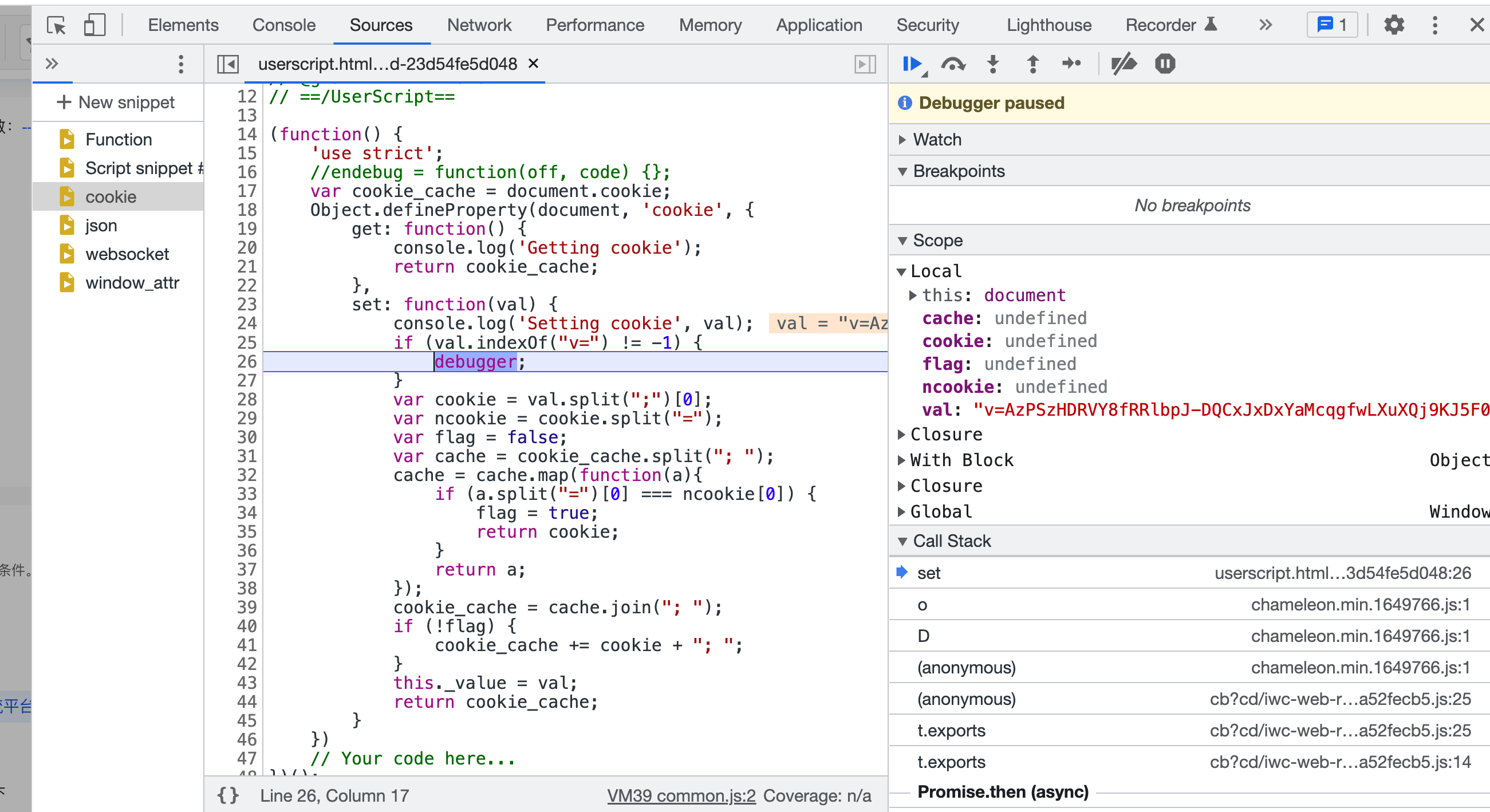Image resolution: width=1490 pixels, height=812 pixels.
Task: Switch to the Network tab
Action: (479, 25)
